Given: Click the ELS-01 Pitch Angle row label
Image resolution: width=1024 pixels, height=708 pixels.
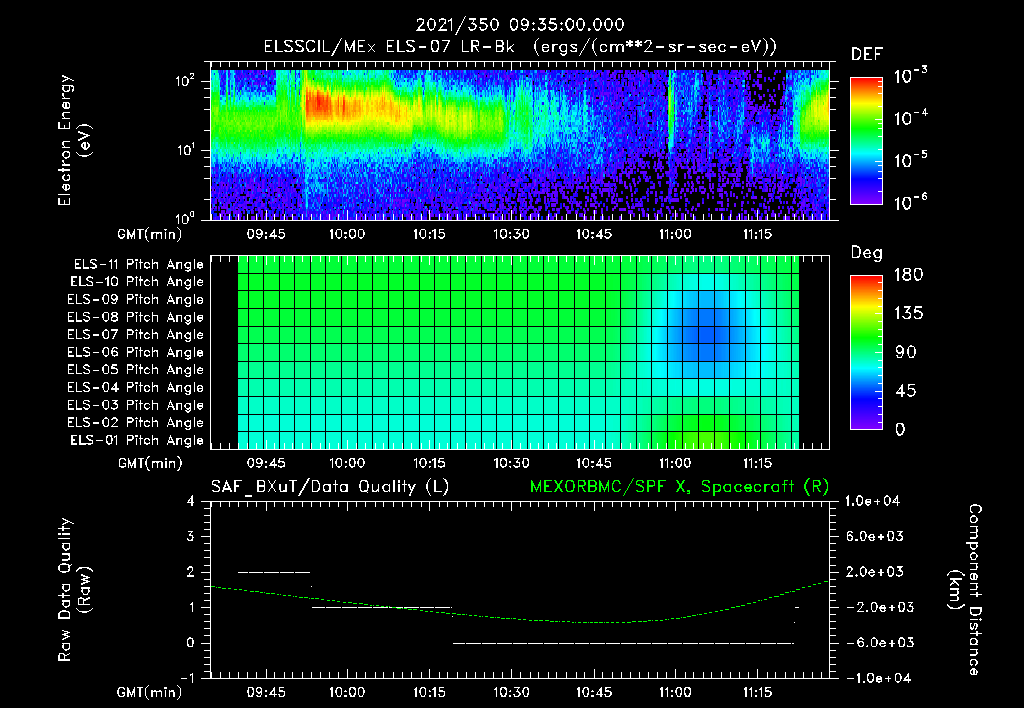Looking at the screenshot, I should 137,440.
